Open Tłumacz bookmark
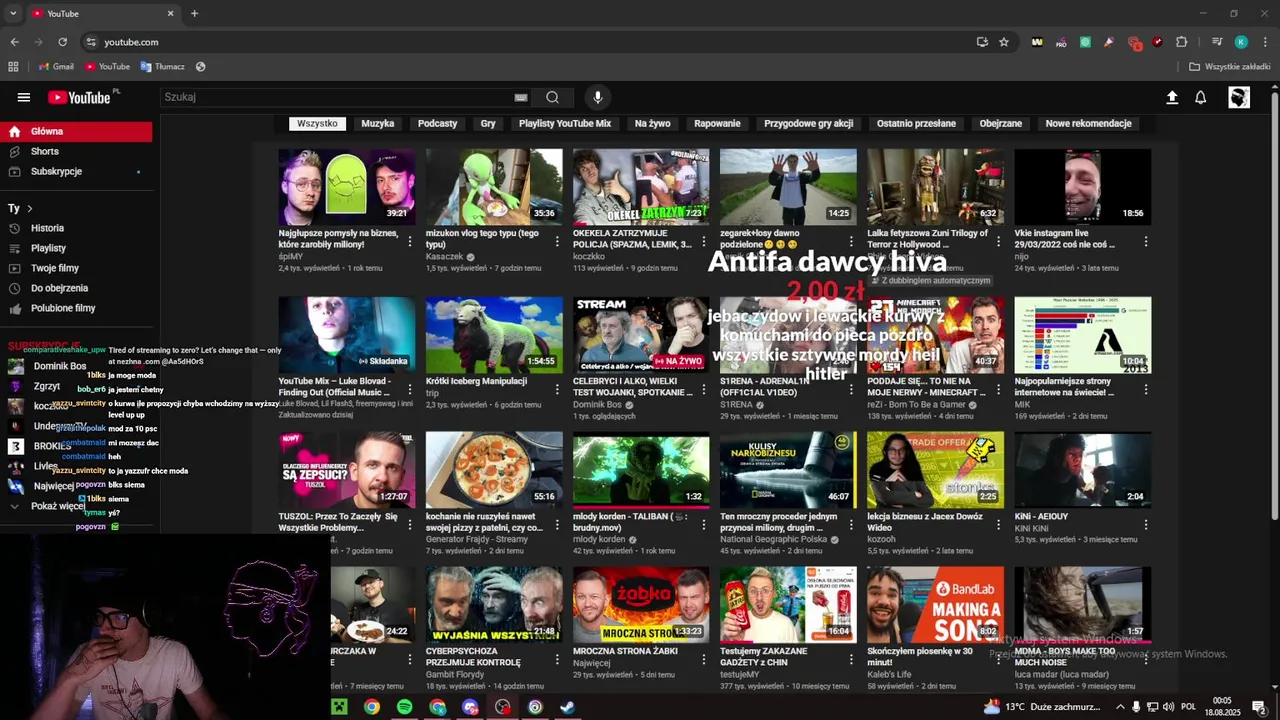The height and width of the screenshot is (720, 1280). 162,67
